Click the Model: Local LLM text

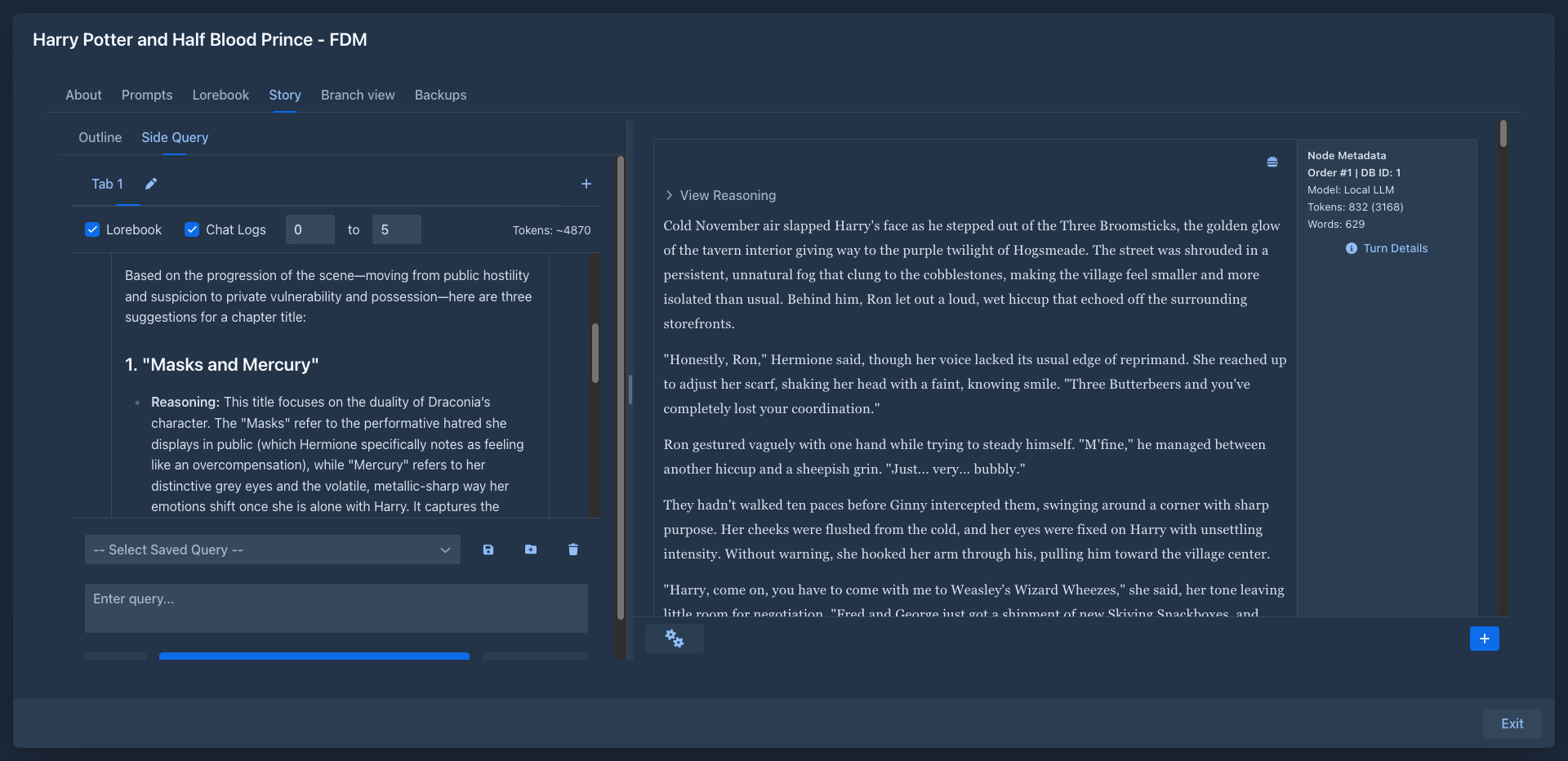[1351, 189]
